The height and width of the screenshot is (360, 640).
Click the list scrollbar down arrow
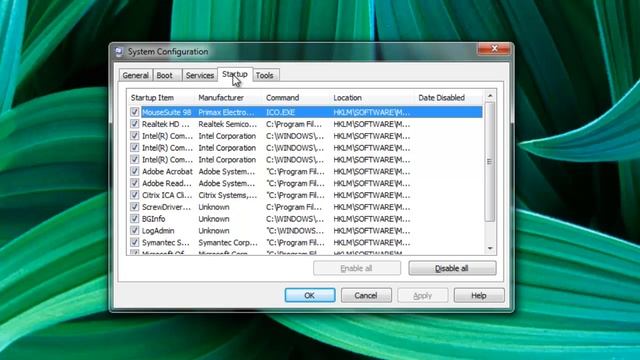[490, 248]
